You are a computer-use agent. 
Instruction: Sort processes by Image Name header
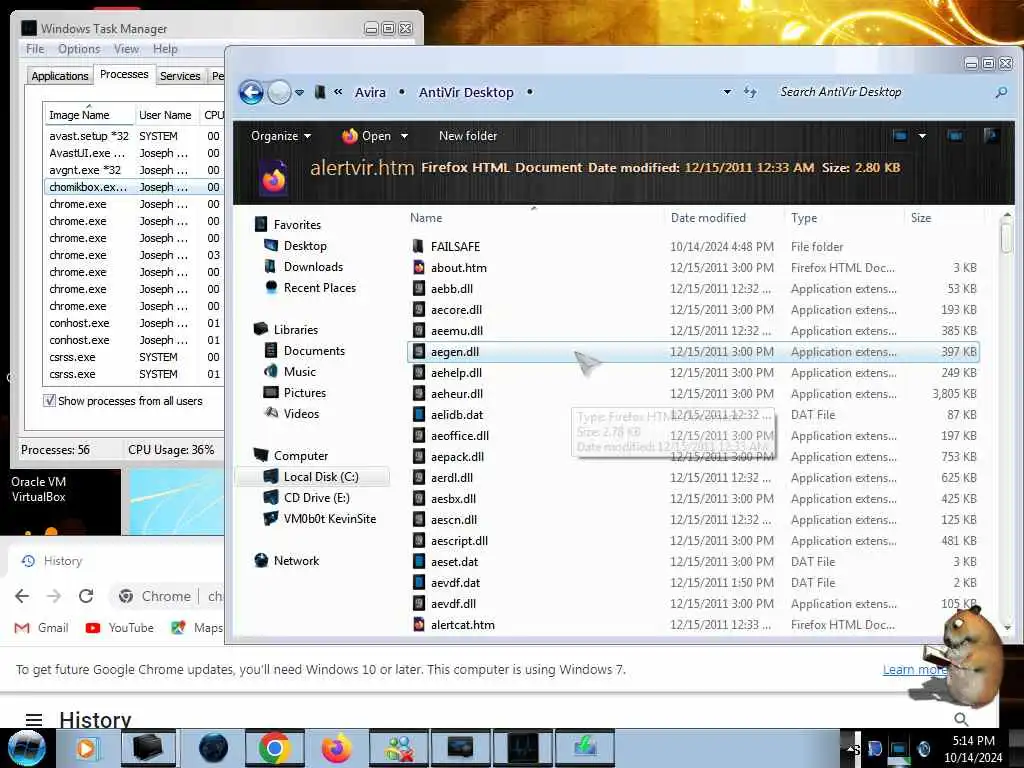pyautogui.click(x=88, y=115)
